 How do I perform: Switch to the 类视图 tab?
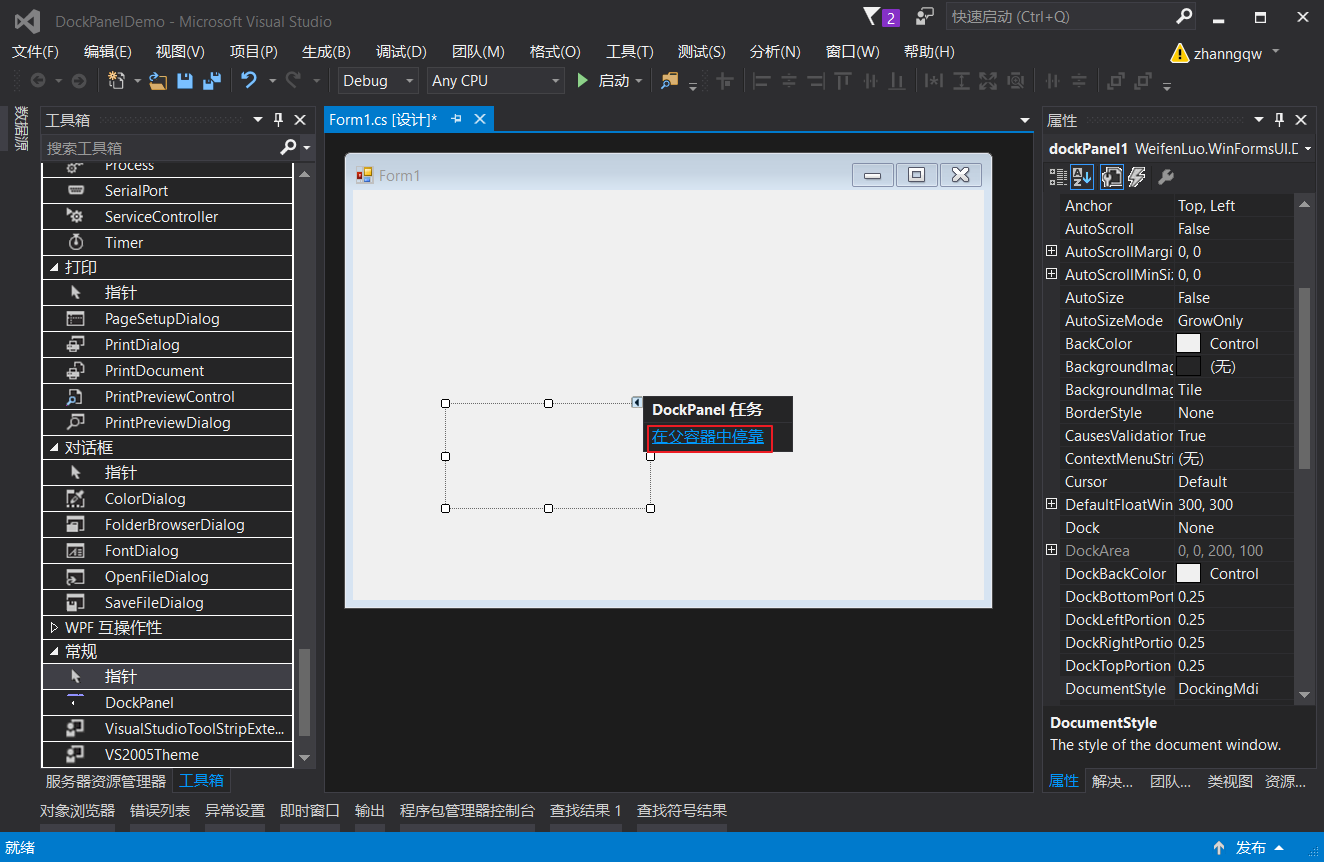tap(1230, 781)
